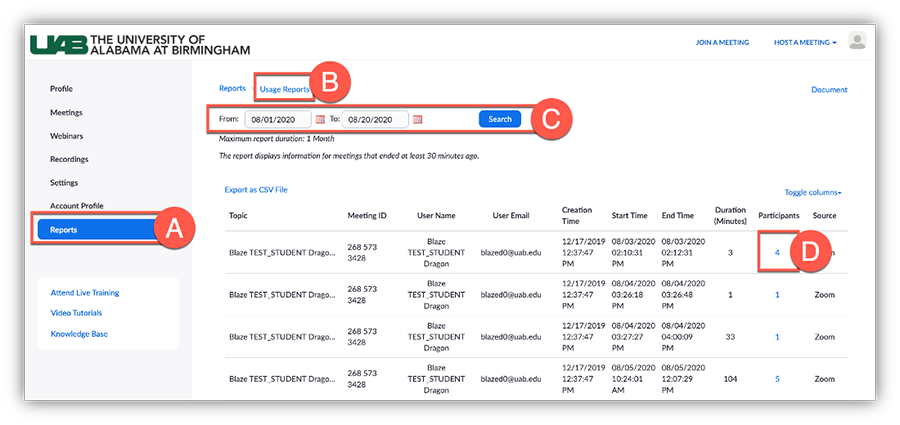Edit the From date field
This screenshot has height=425, width=900.
click(277, 120)
